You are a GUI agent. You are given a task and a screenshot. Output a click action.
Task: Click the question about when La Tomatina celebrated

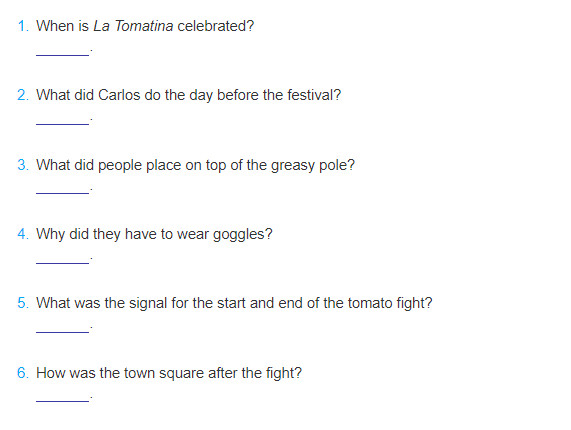145,26
